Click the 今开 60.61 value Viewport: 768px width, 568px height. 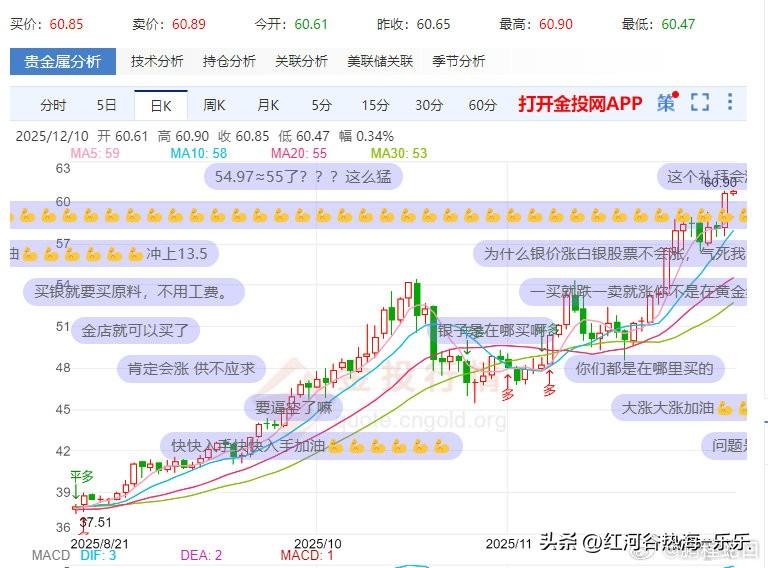291,24
